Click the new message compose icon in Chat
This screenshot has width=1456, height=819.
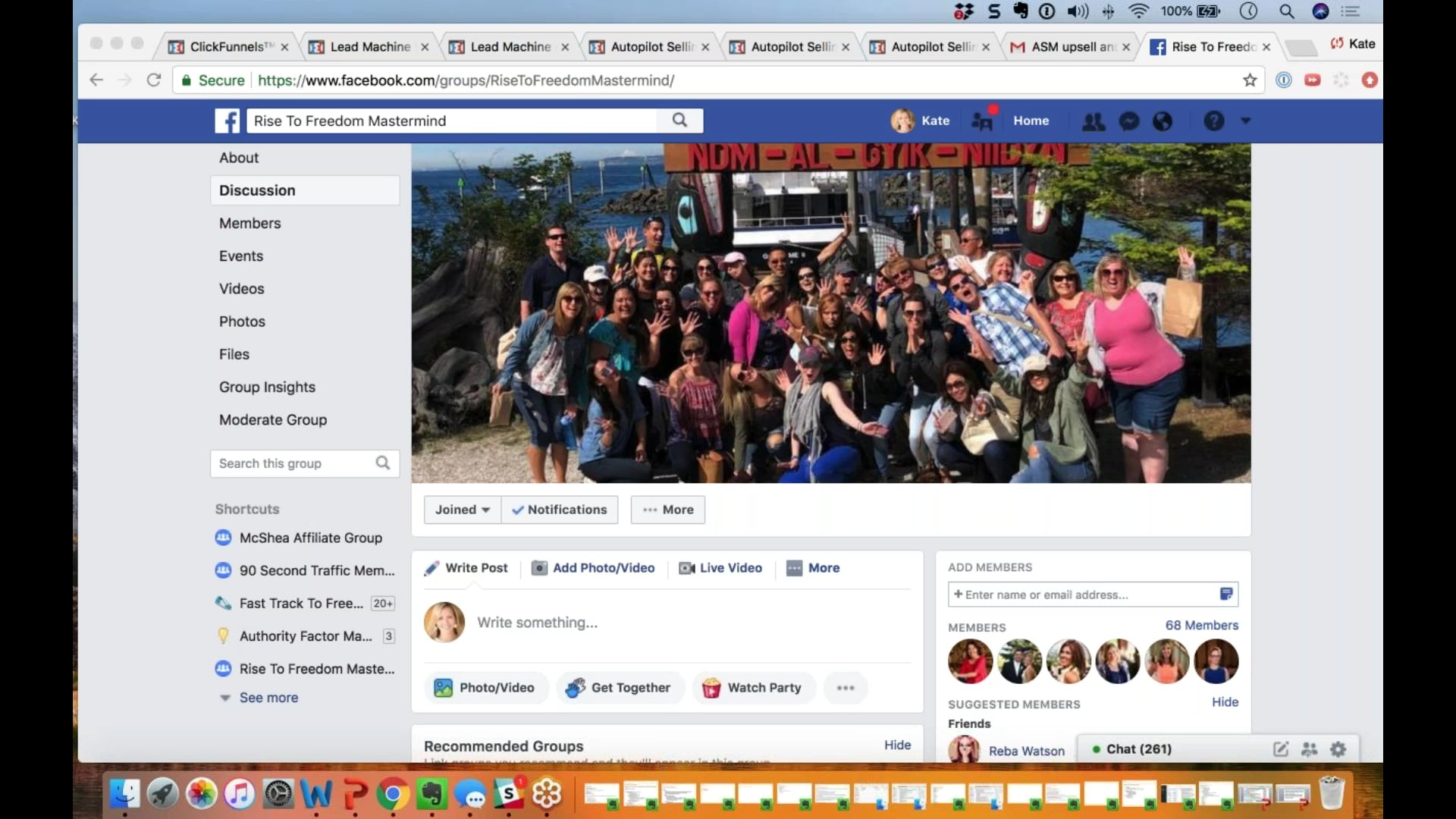[x=1281, y=749]
